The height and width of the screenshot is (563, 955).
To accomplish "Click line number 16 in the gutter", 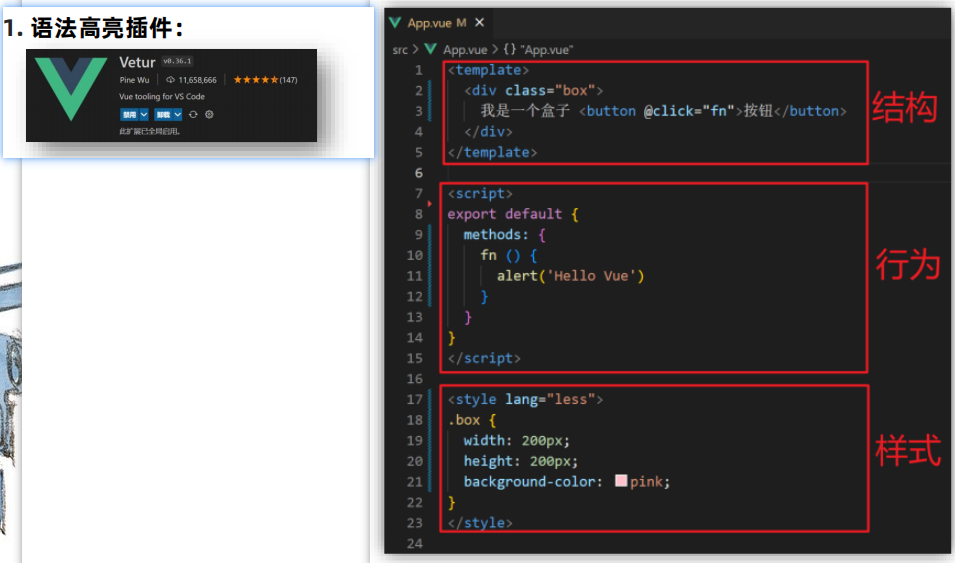I will point(414,379).
